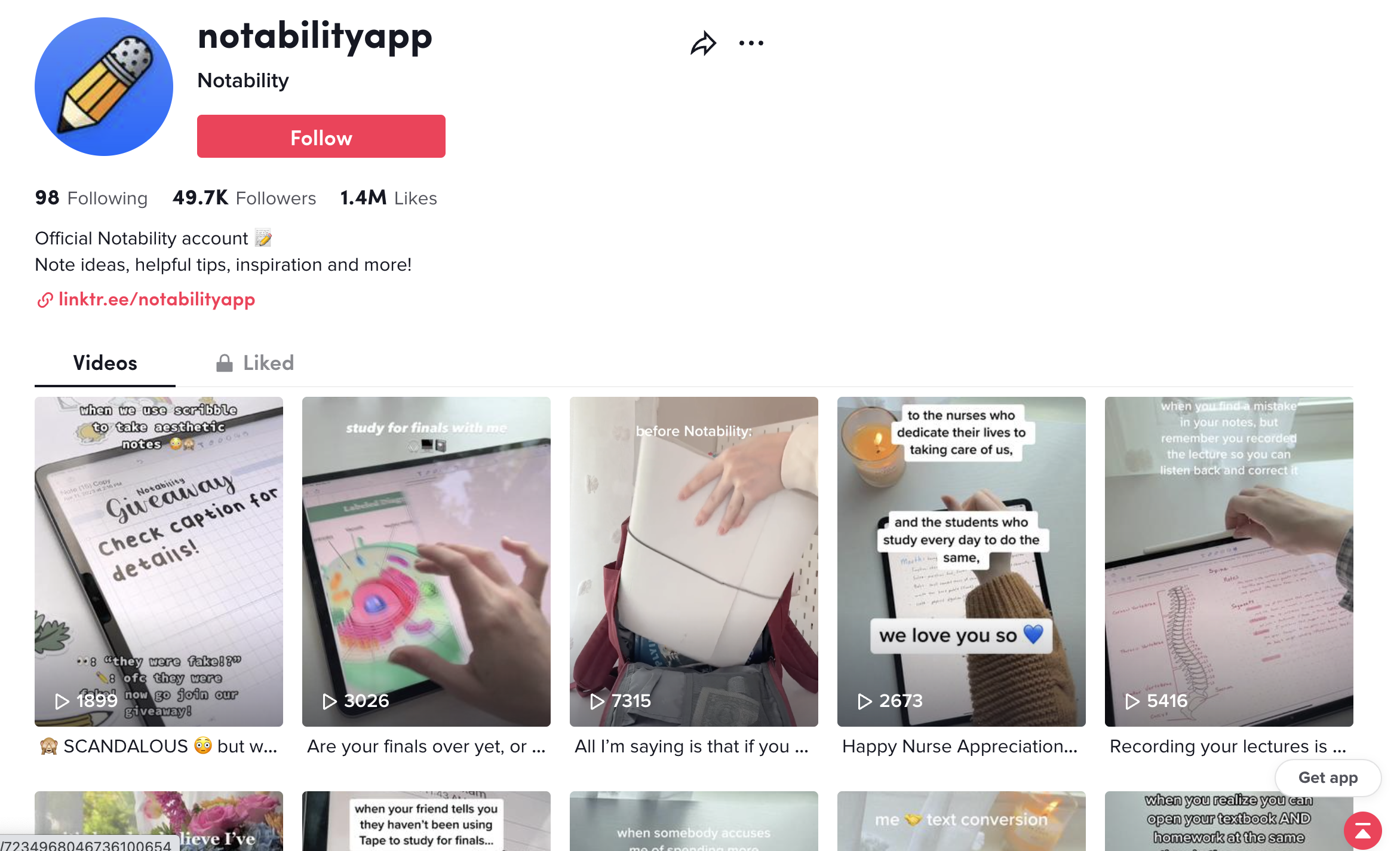
Task: Click the link icon beside linktr.ee
Action: [45, 299]
